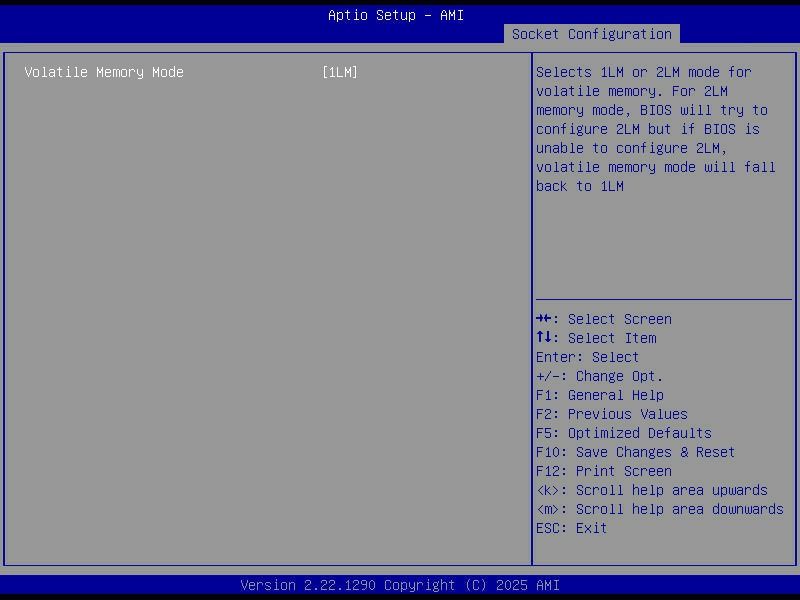Open the [1LM] option value
800x600 pixels.
tap(340, 72)
